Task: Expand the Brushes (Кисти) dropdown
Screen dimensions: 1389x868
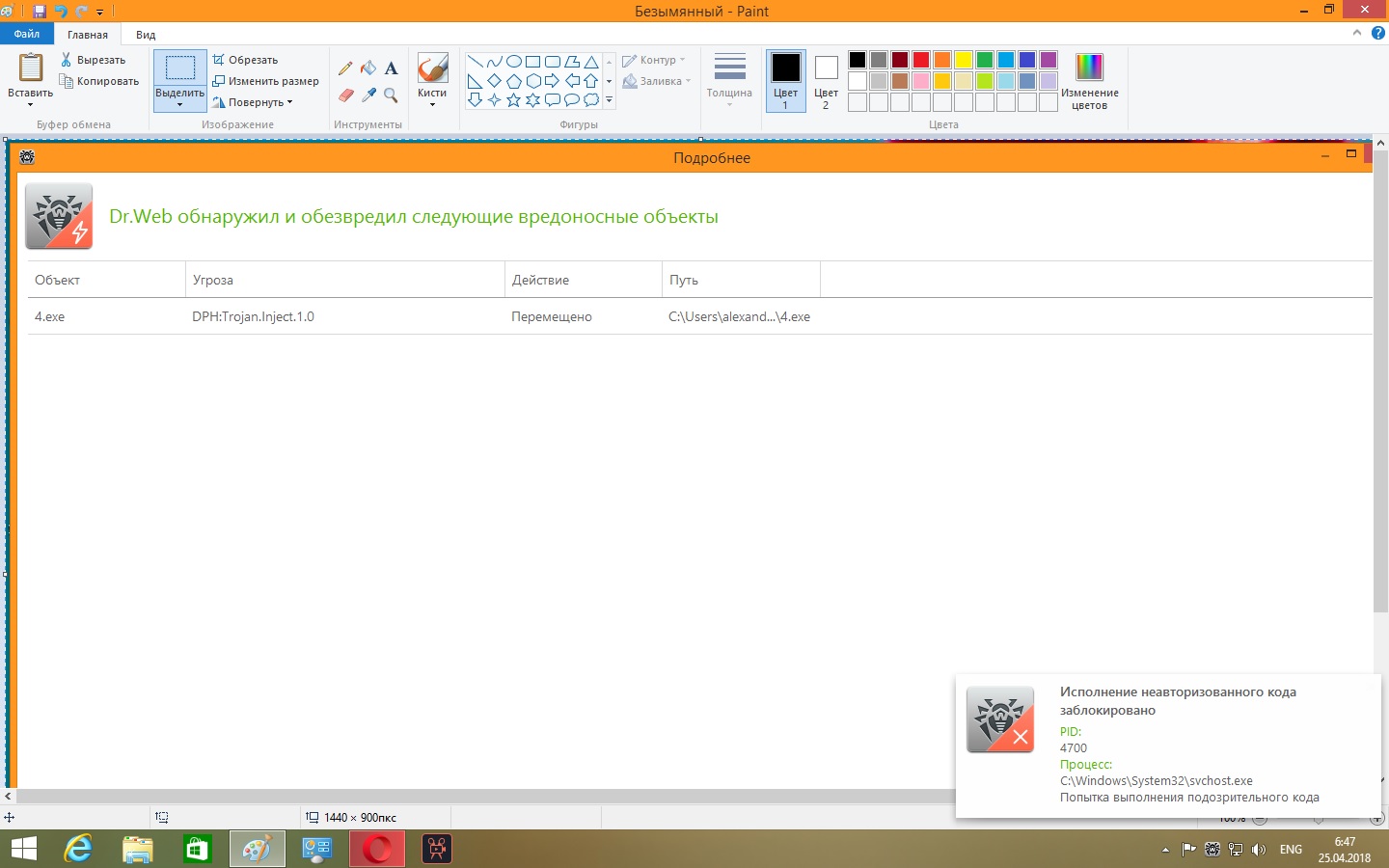Action: tap(432, 103)
